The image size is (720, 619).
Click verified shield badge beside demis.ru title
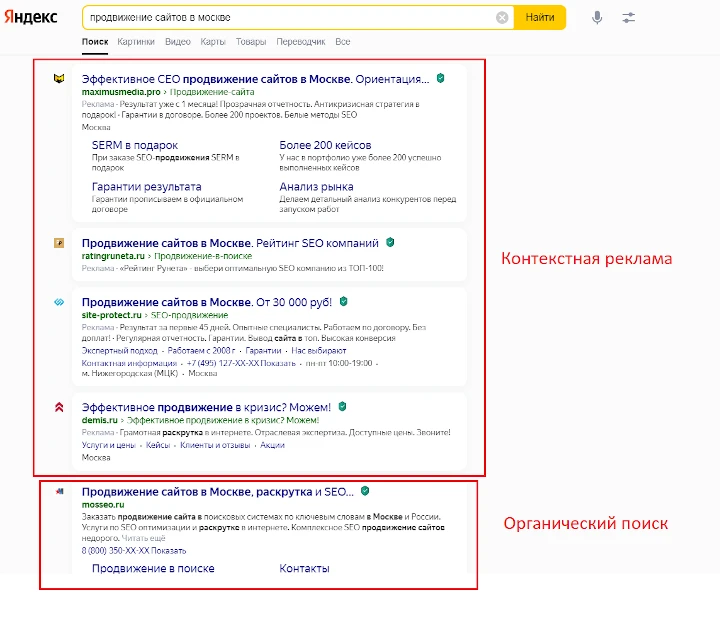tap(341, 407)
